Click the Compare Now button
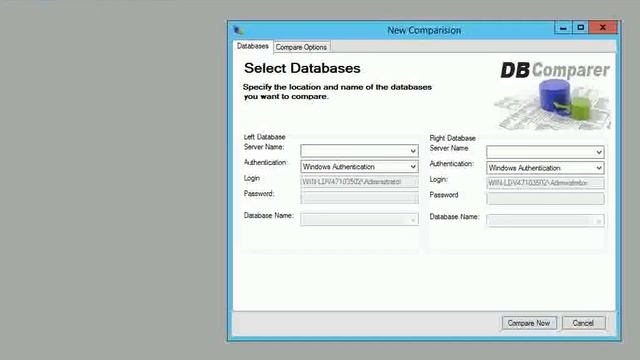 [529, 323]
